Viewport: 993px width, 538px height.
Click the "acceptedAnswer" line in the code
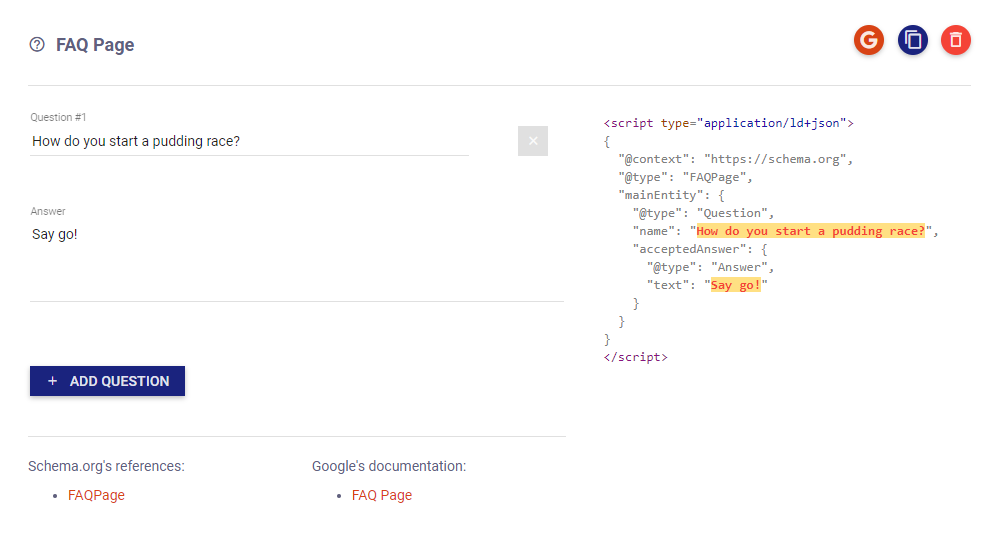point(700,249)
